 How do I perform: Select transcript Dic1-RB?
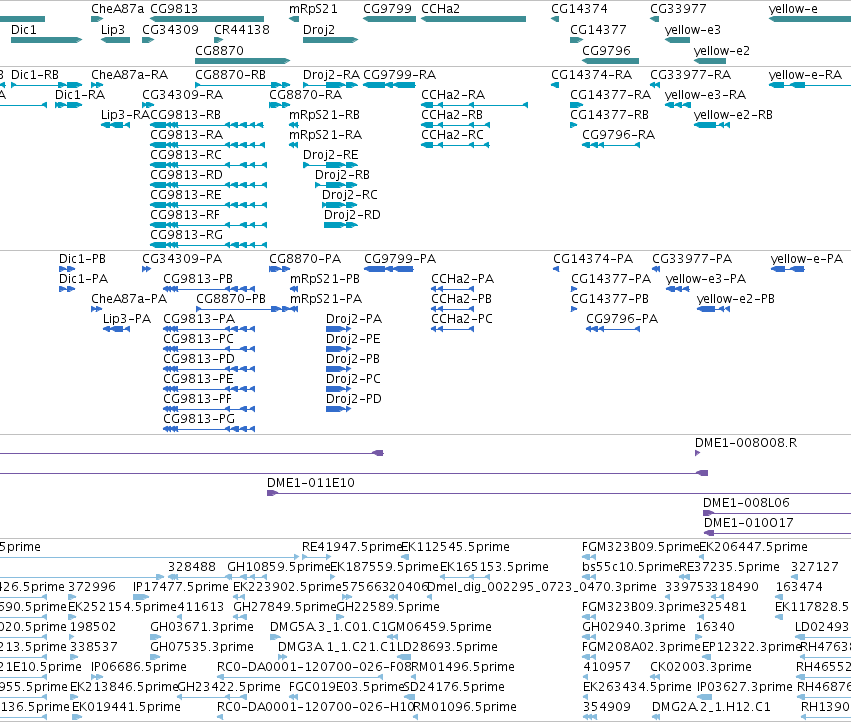(x=35, y=74)
